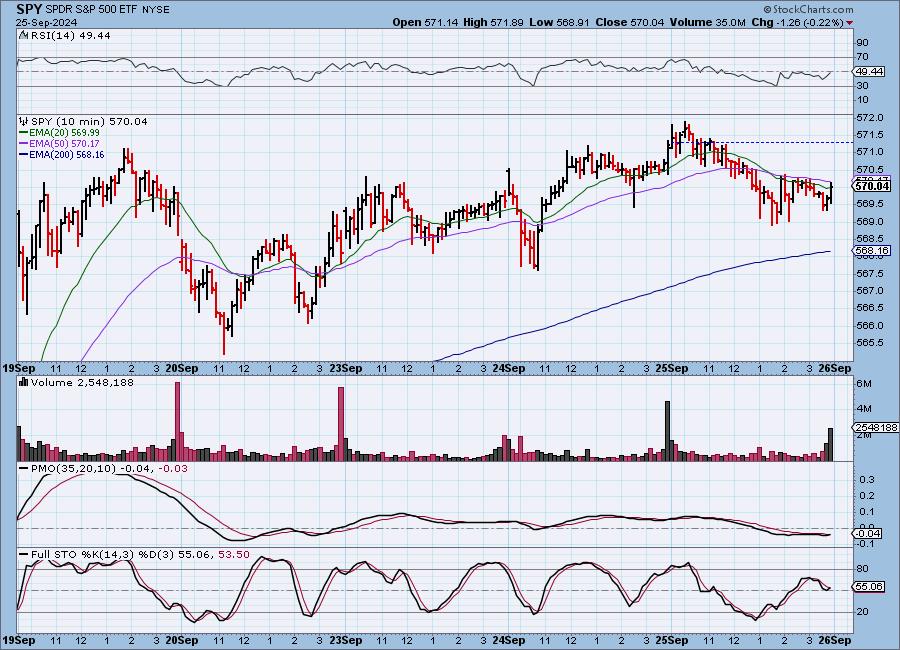Screen dimensions: 900x650
Task: Click 25Sep on the price panel time axis
Action: 672,369
